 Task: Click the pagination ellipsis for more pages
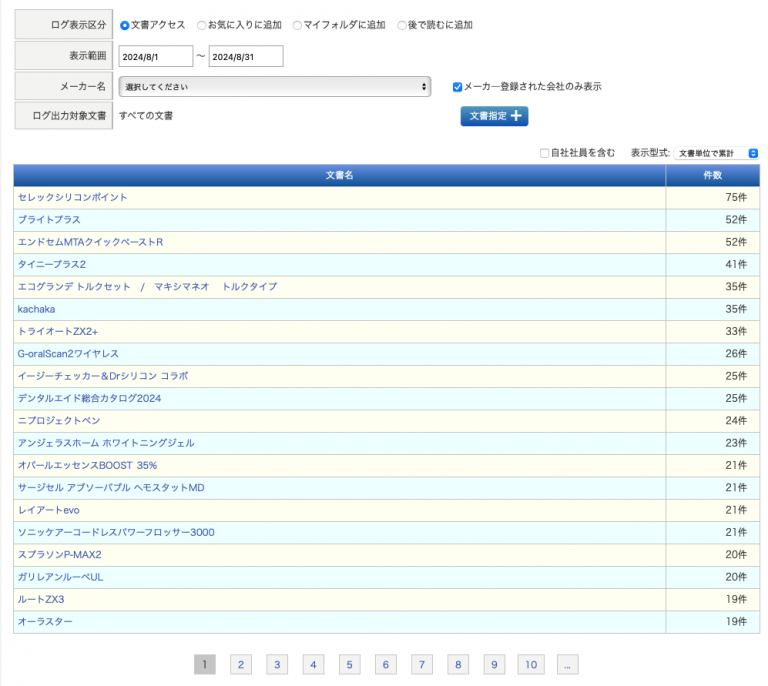pos(568,664)
